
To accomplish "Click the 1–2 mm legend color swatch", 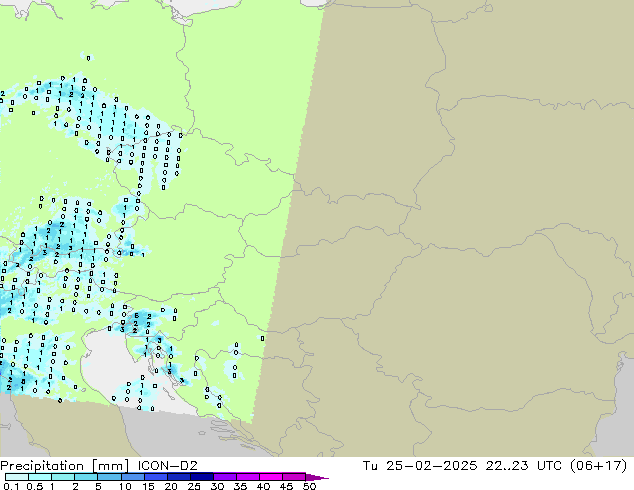I will coord(63,477).
